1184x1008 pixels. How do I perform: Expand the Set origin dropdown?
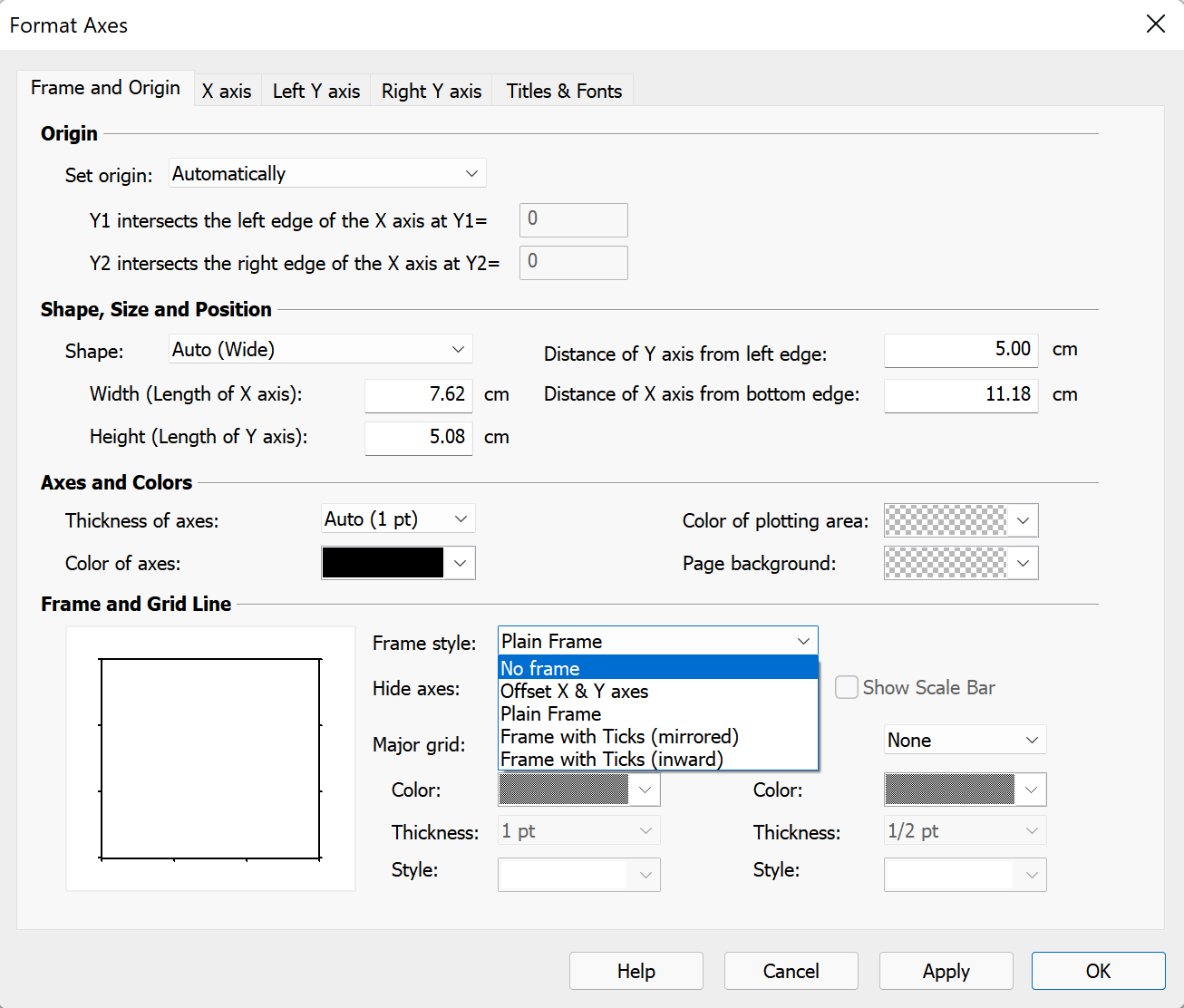[327, 174]
